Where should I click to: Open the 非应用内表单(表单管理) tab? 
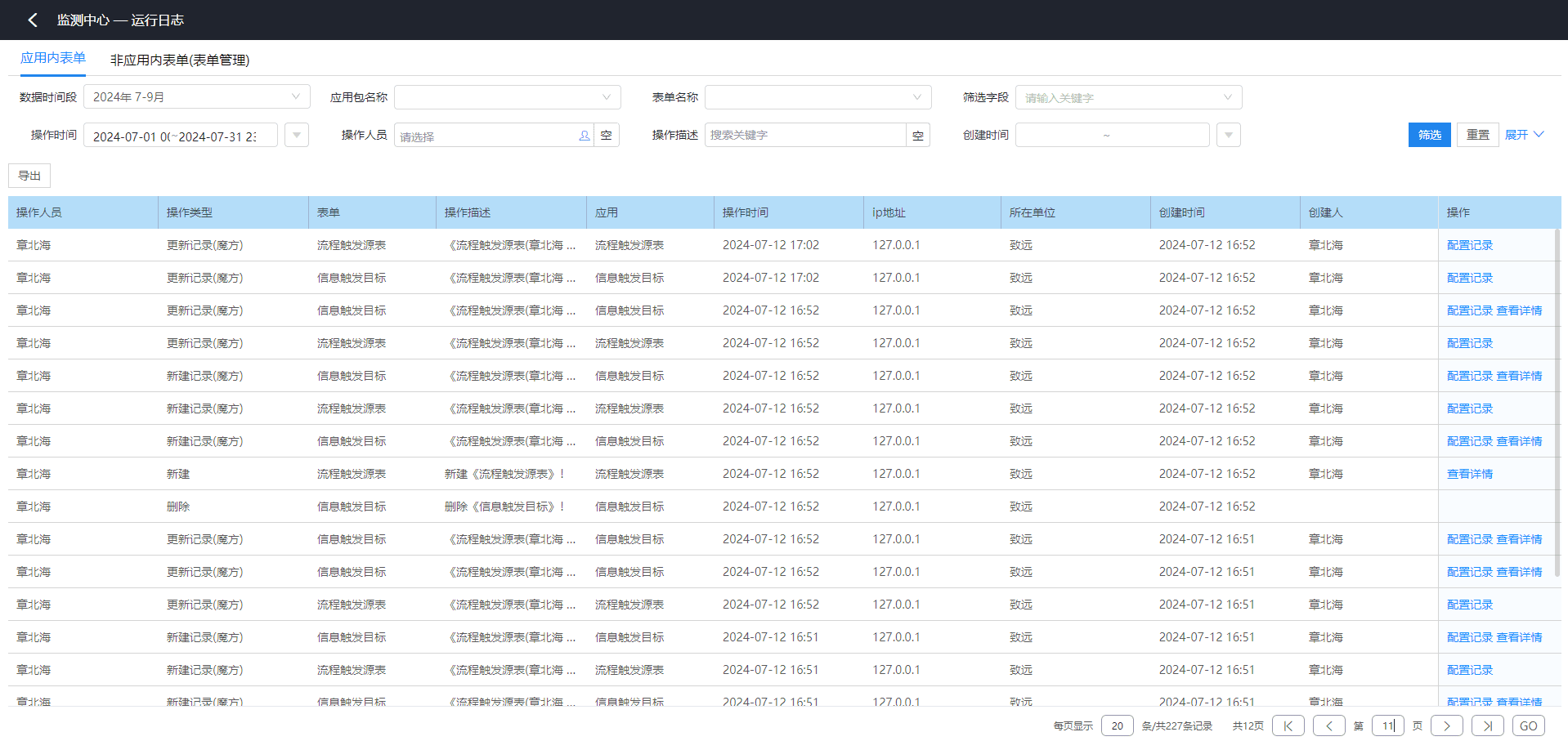pos(180,60)
